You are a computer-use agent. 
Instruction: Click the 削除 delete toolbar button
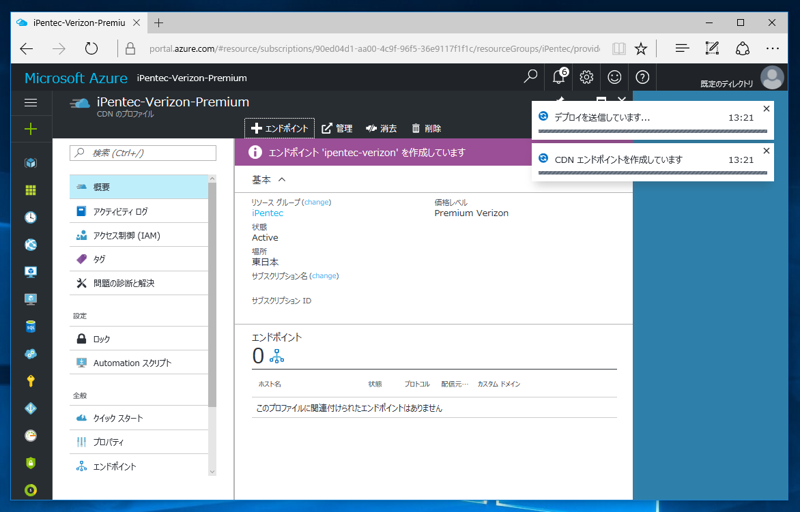coord(426,129)
